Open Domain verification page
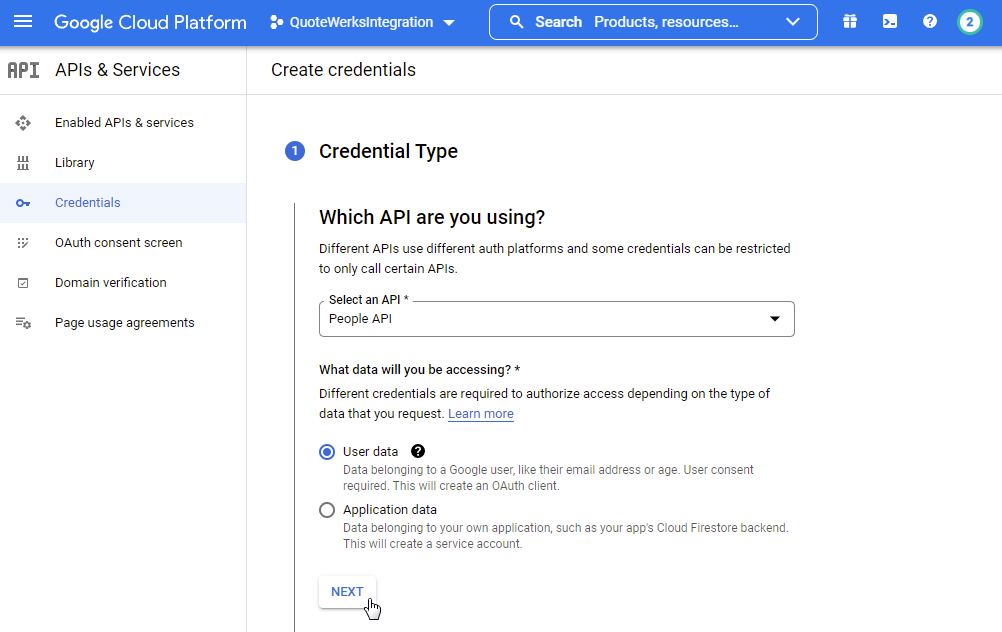Viewport: 1002px width, 632px height. coord(110,283)
